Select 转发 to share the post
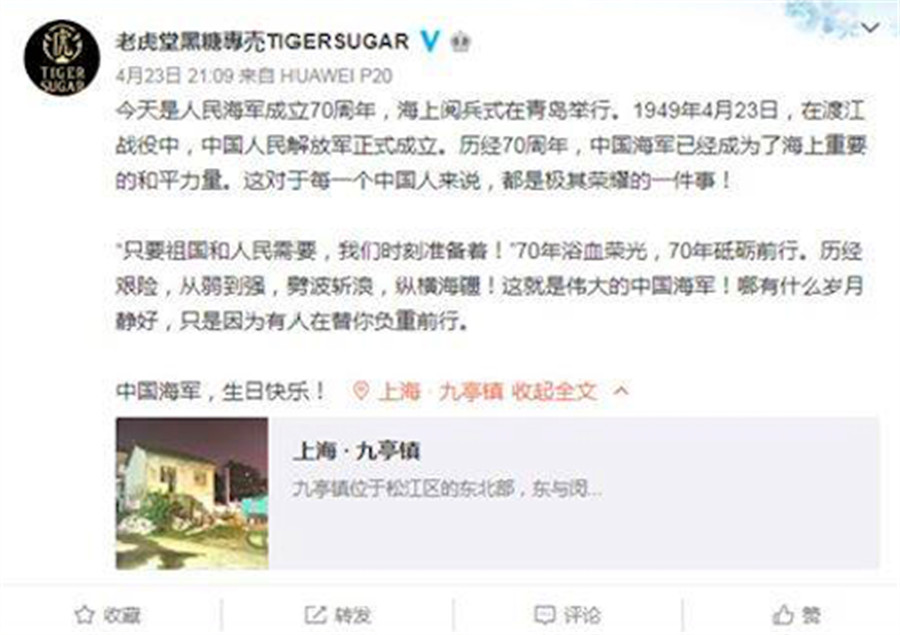900x635 pixels. tap(353, 615)
